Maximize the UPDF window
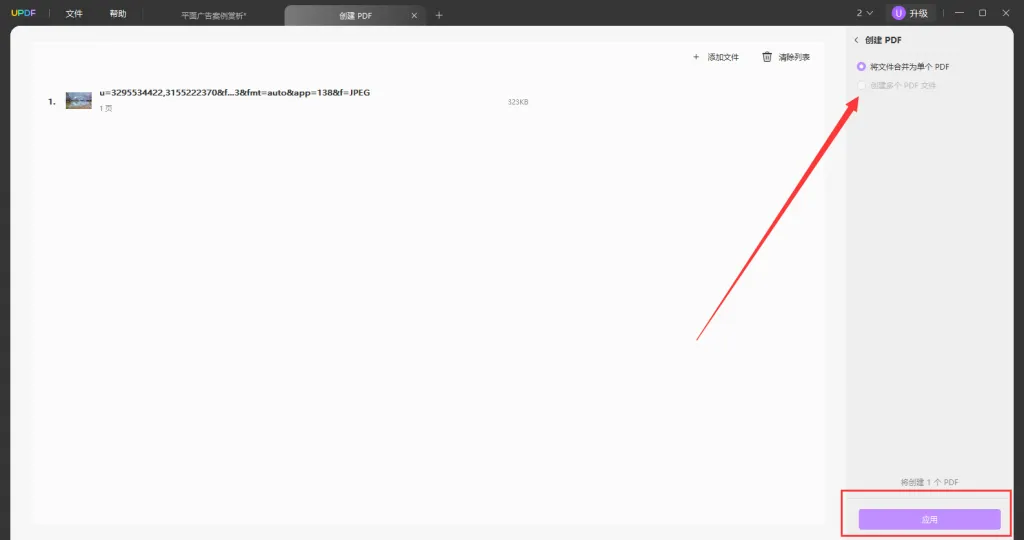 point(982,13)
